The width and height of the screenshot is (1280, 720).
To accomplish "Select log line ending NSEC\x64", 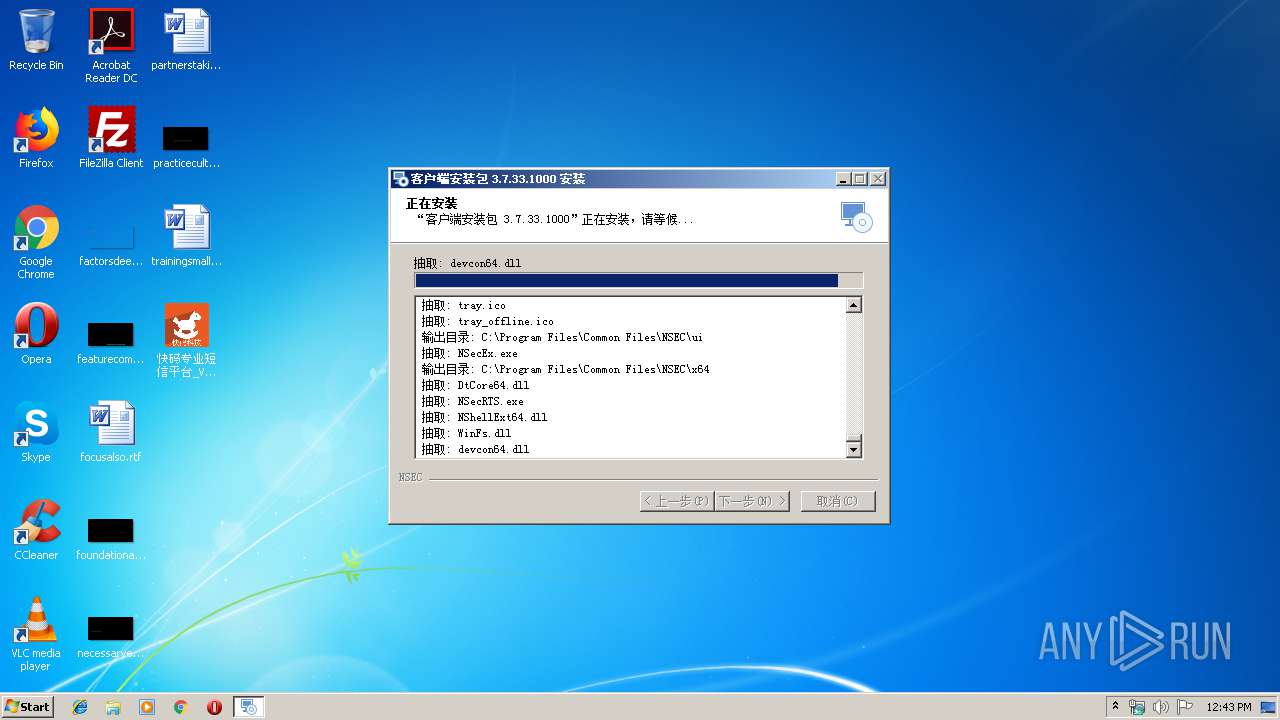I will pos(565,369).
